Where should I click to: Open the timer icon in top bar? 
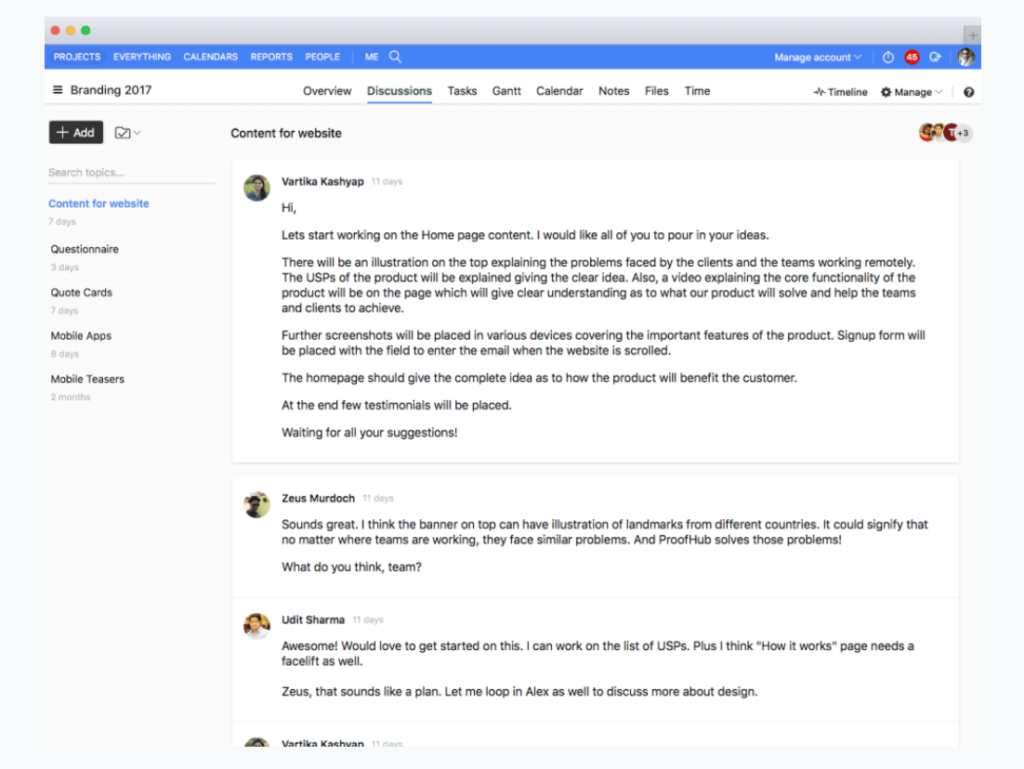coord(888,58)
